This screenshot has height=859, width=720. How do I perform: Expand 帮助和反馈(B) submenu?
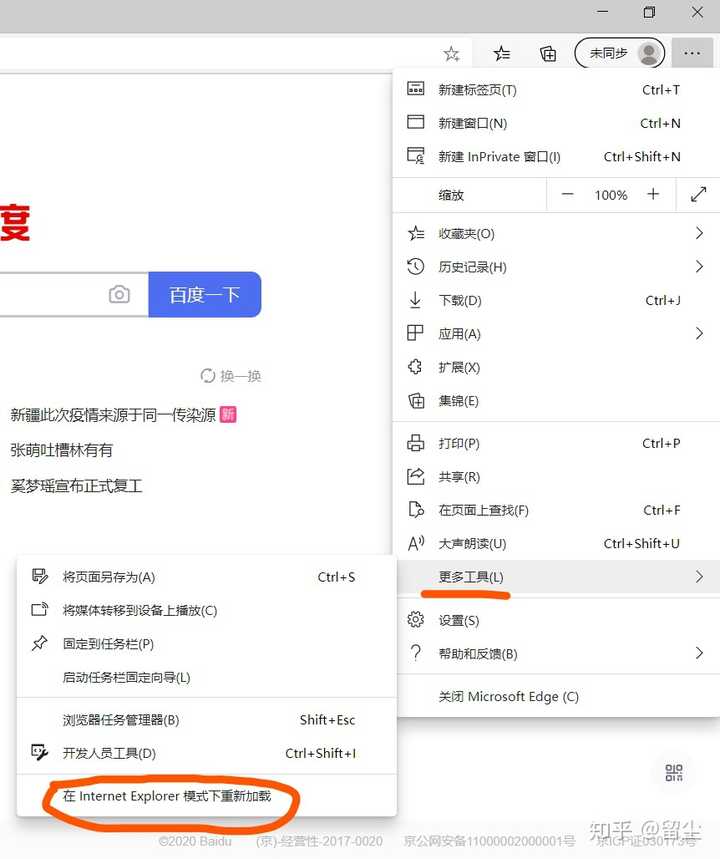(556, 654)
